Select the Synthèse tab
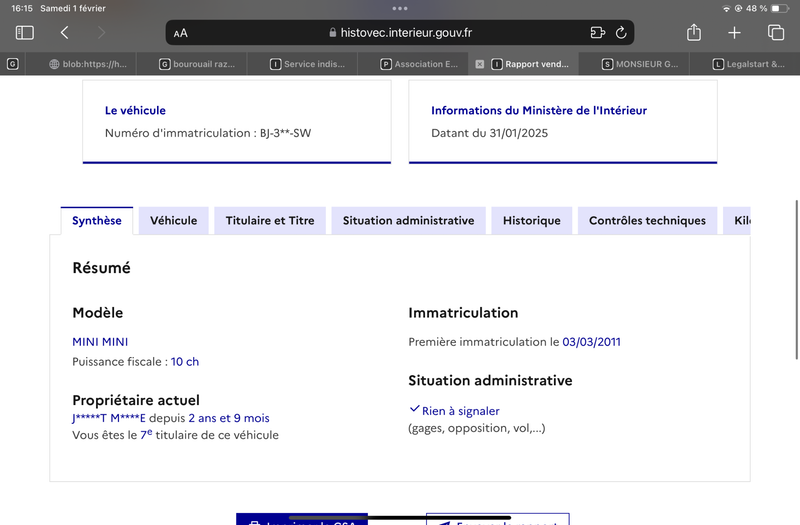The width and height of the screenshot is (800, 525). (x=97, y=221)
